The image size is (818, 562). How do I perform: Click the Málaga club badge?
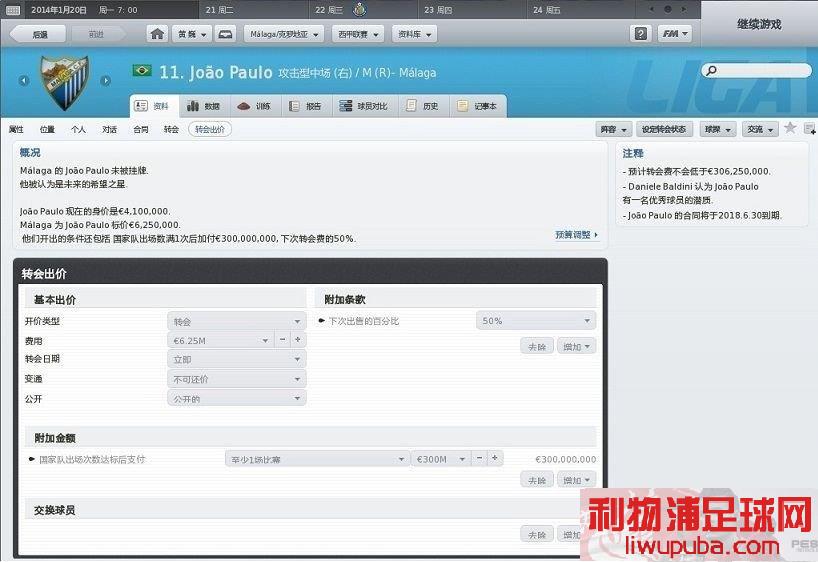pos(65,82)
